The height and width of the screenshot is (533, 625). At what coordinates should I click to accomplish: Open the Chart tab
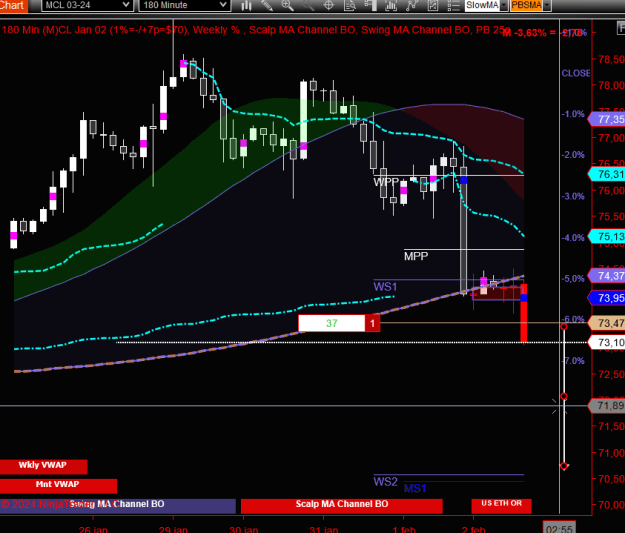tap(13, 6)
